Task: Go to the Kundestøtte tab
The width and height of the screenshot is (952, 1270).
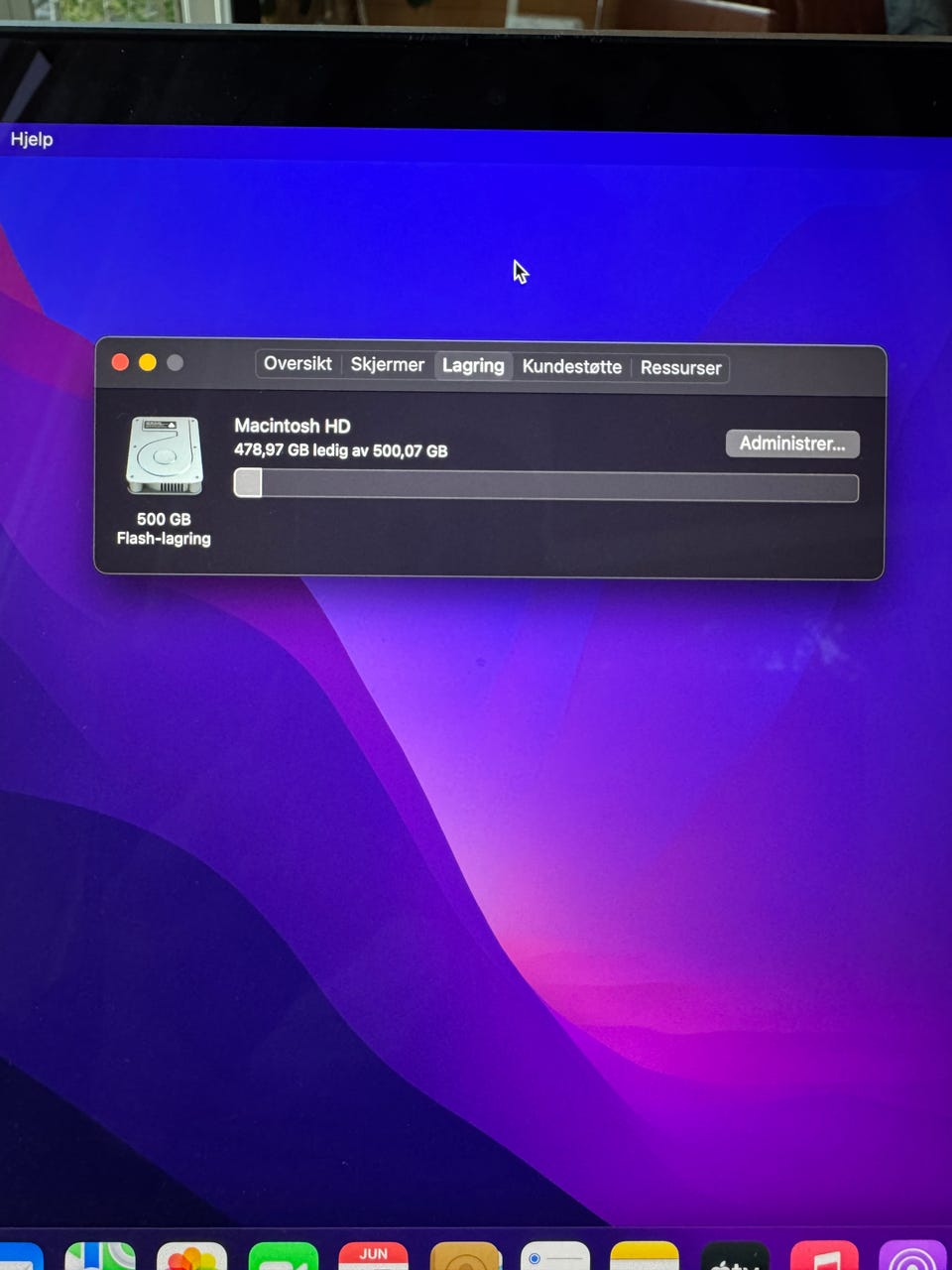Action: click(571, 367)
